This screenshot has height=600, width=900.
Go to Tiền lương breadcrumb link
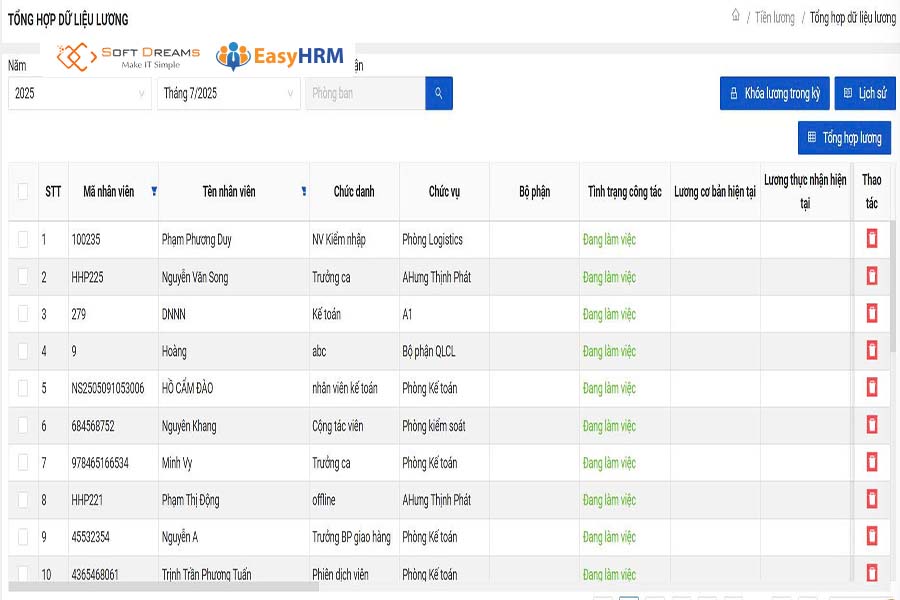tap(774, 18)
